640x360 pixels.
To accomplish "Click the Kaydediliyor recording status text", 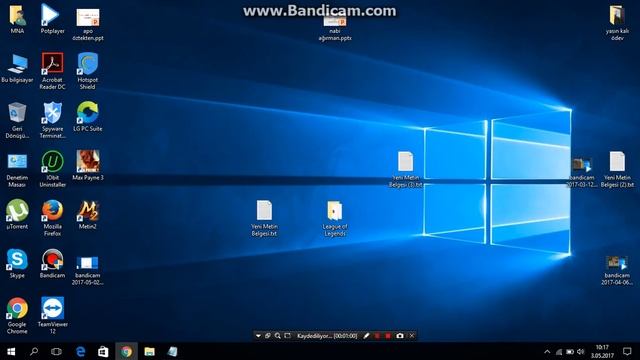I will click(327, 336).
